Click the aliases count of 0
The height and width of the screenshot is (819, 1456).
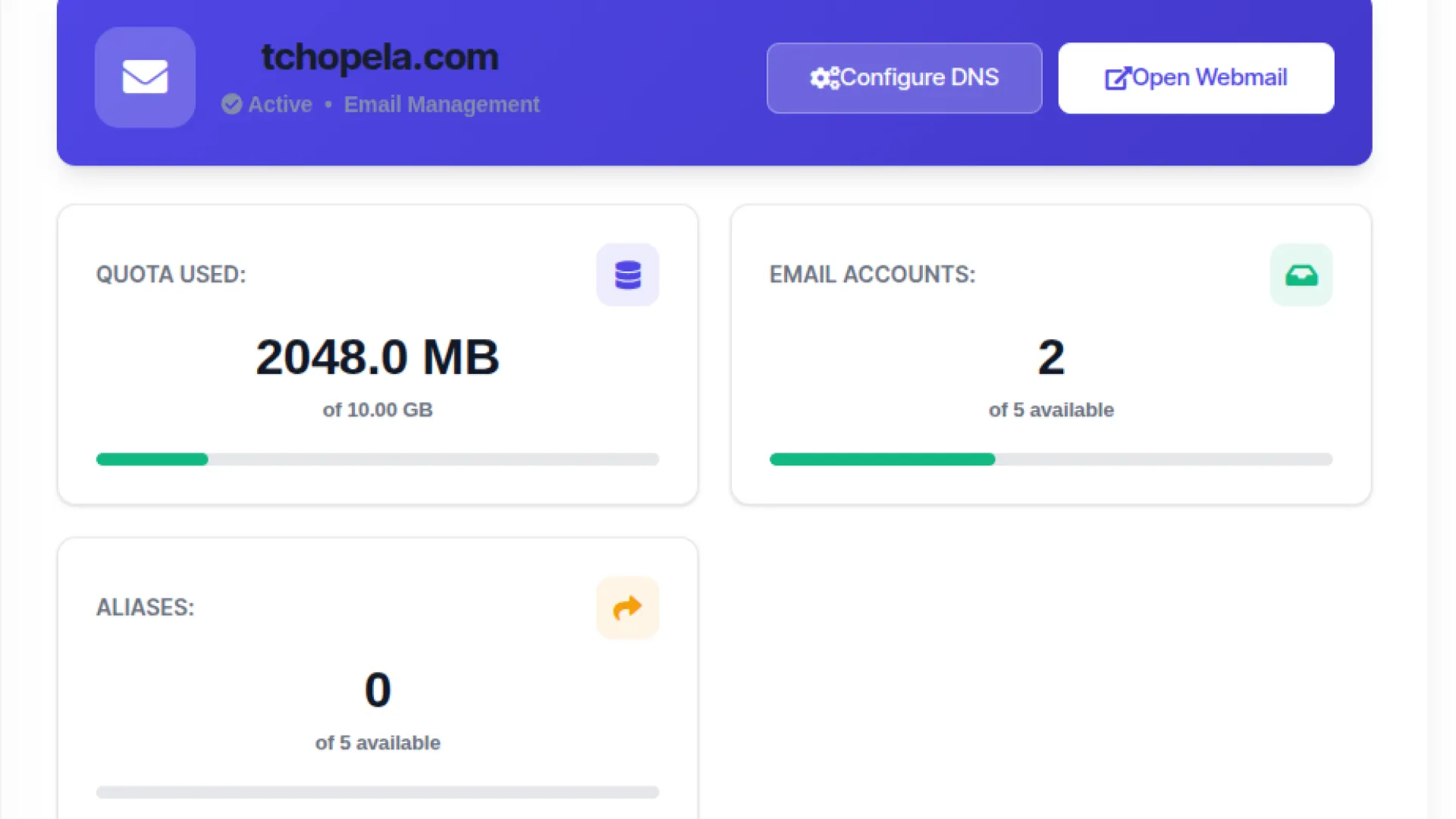coord(377,690)
